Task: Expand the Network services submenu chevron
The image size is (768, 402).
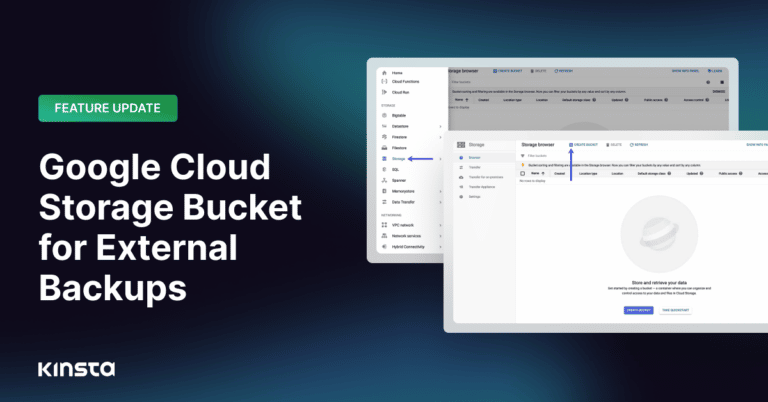Action: pos(440,236)
